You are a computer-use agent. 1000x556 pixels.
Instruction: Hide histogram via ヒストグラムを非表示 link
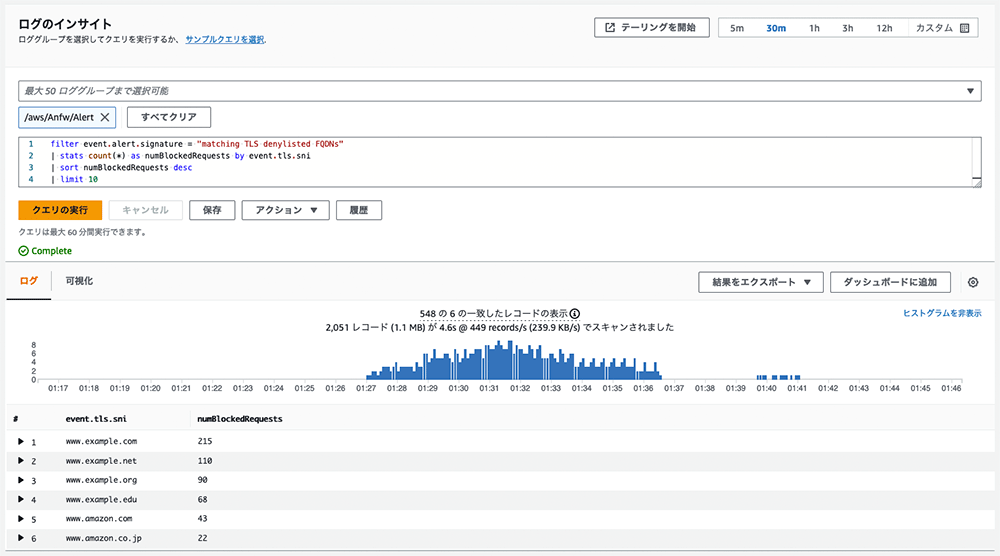tap(942, 313)
